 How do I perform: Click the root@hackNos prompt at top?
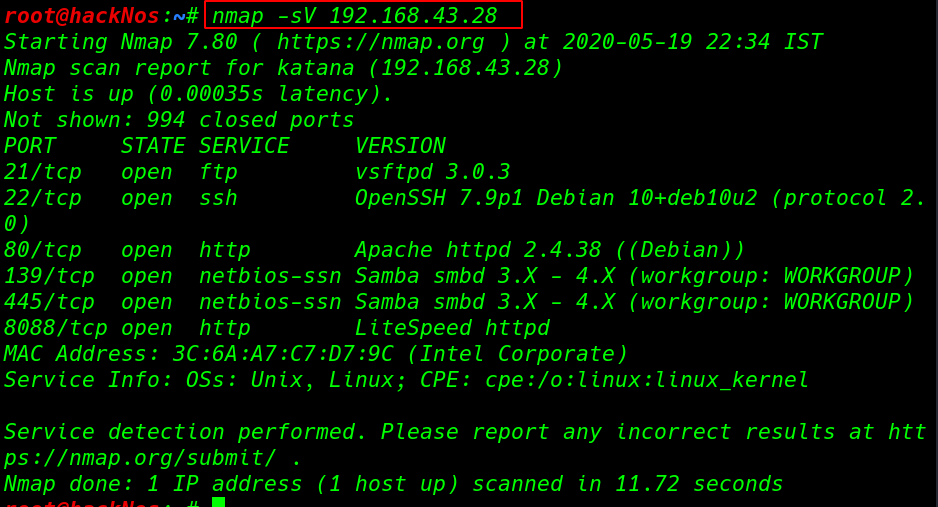[x=81, y=16]
